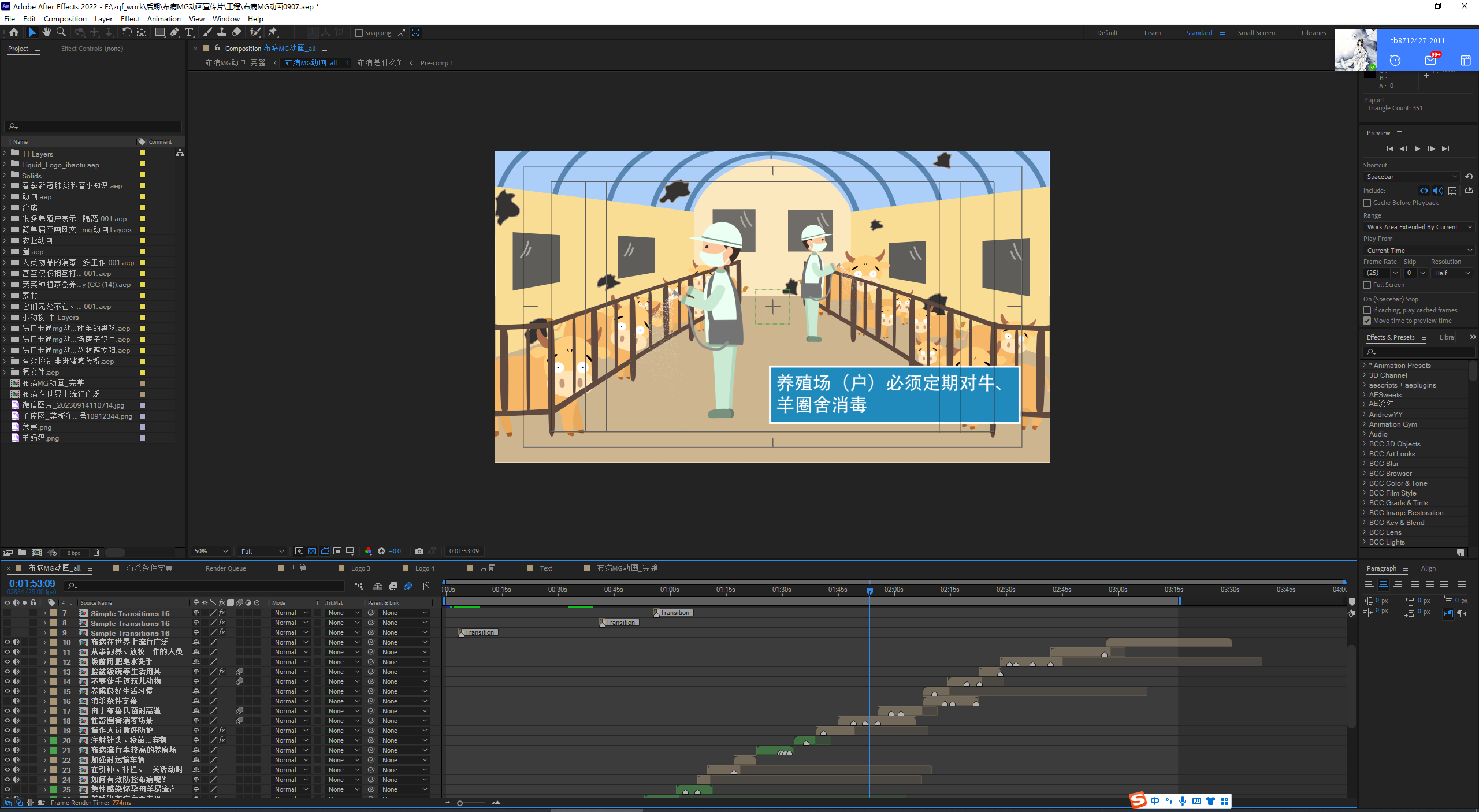Viewport: 1479px width, 812px height.
Task: Open the Animation menu
Action: [x=164, y=19]
